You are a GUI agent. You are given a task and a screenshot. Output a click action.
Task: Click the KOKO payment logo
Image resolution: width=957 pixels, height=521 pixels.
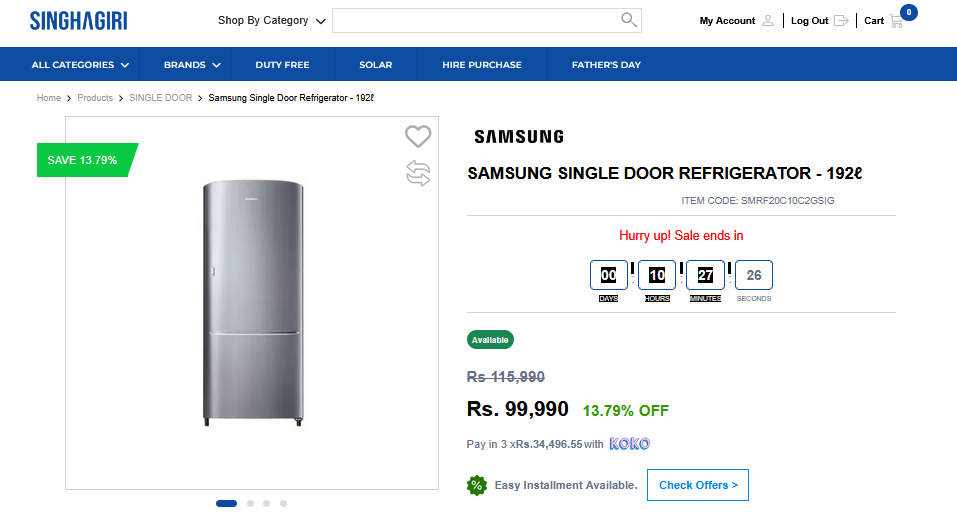click(630, 444)
